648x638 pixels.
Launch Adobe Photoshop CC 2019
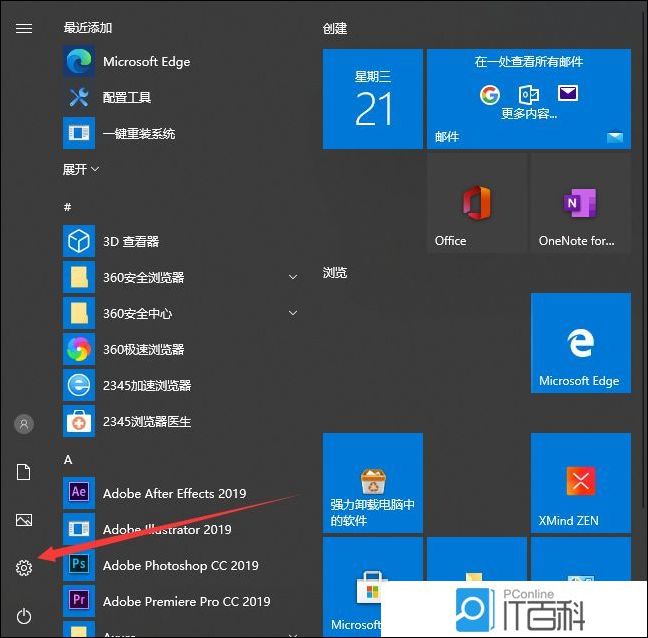(180, 565)
